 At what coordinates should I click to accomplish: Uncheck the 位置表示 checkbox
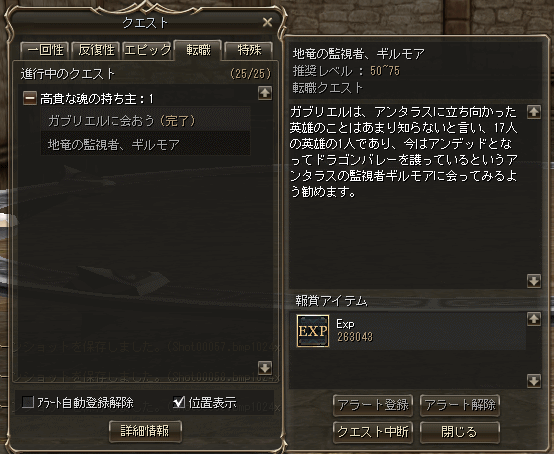click(x=179, y=402)
